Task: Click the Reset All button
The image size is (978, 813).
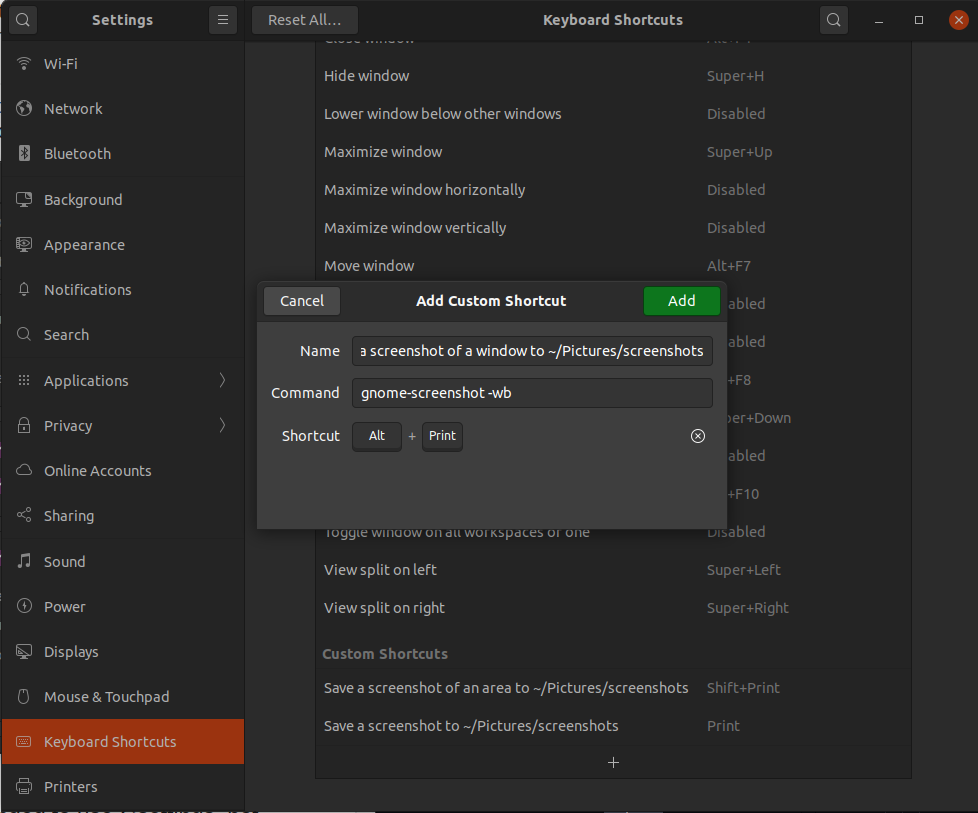Action: coord(304,19)
